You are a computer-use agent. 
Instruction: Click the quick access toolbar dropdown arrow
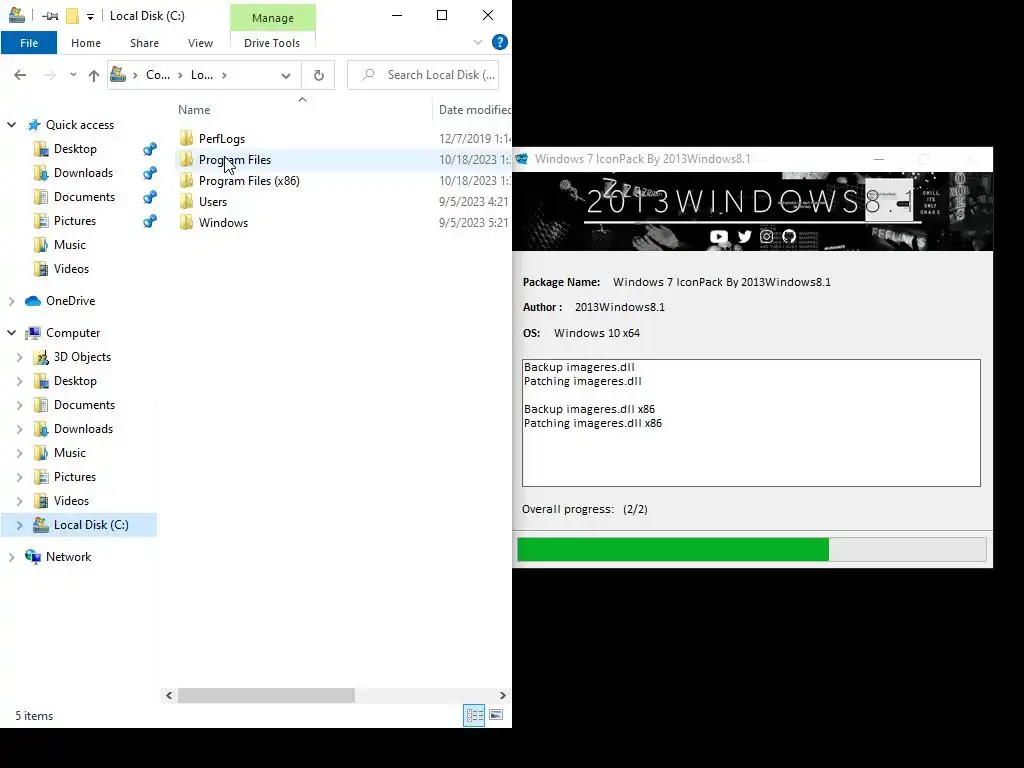[x=90, y=16]
